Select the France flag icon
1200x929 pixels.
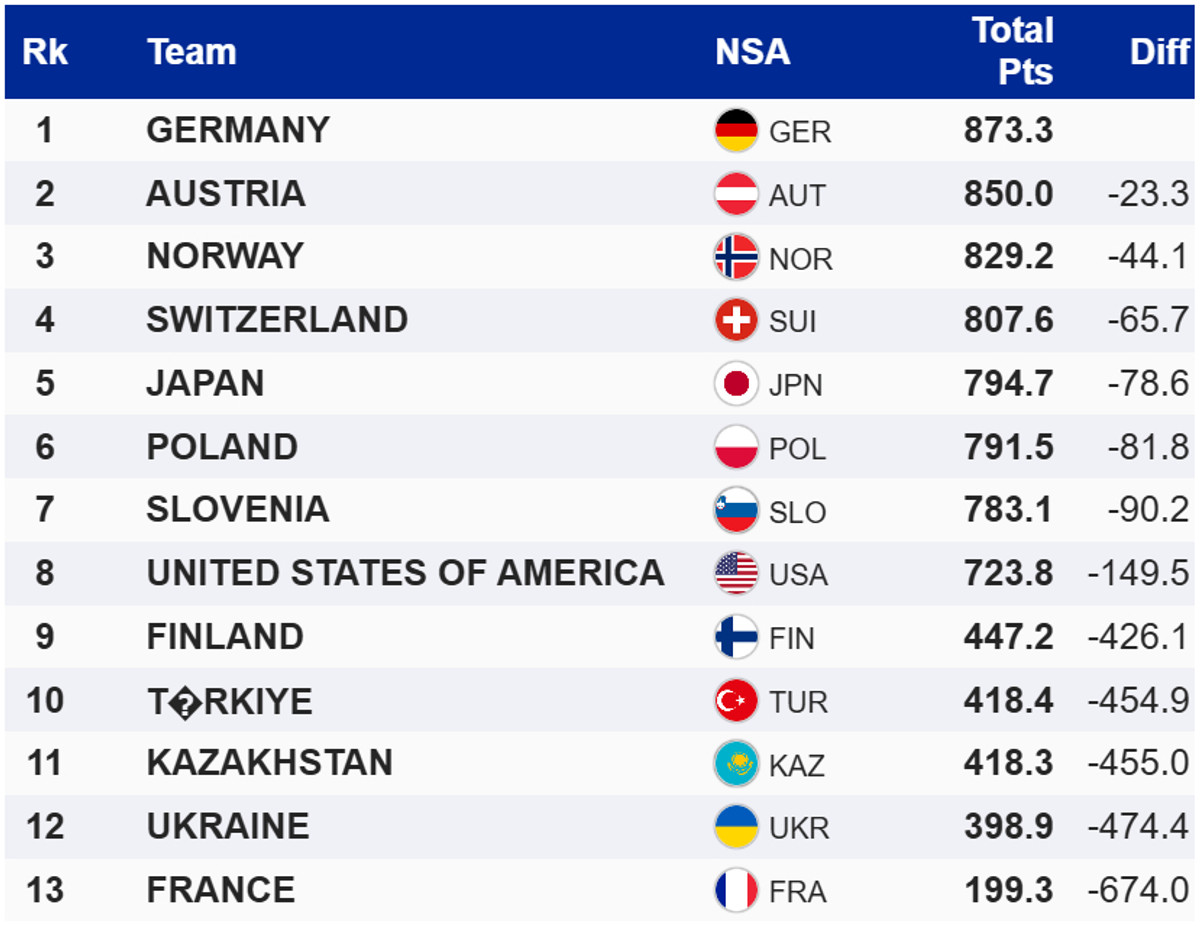point(736,890)
